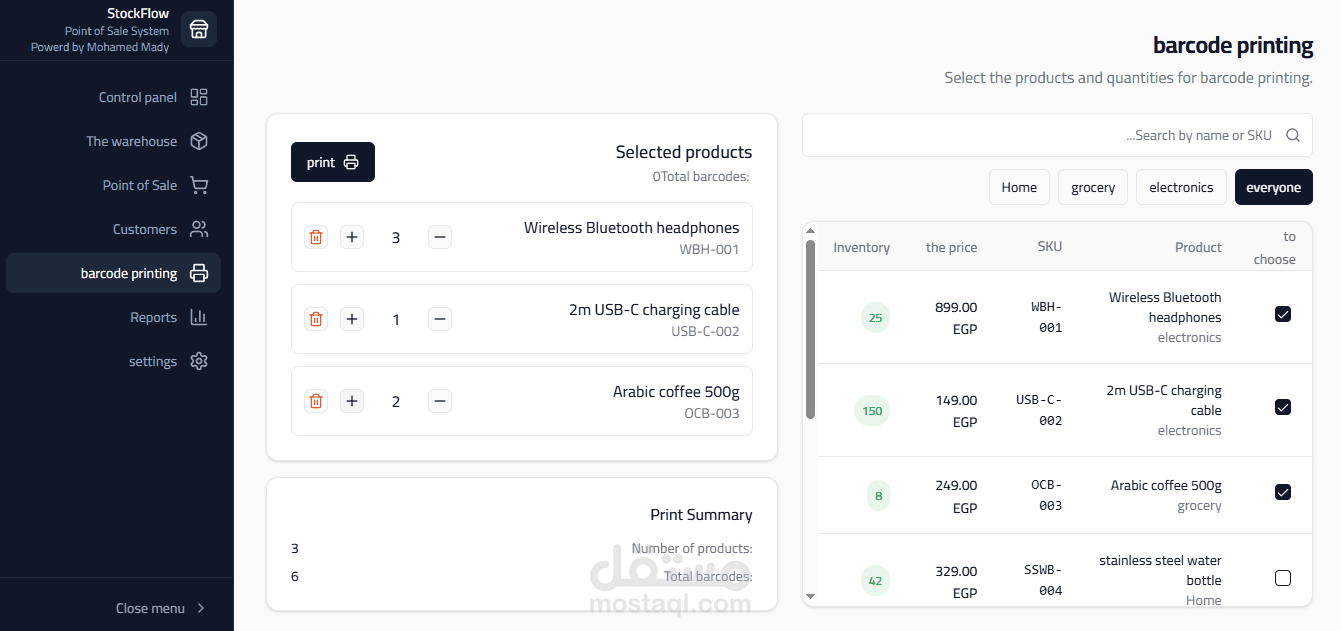Open the warehouse box icon

(199, 141)
